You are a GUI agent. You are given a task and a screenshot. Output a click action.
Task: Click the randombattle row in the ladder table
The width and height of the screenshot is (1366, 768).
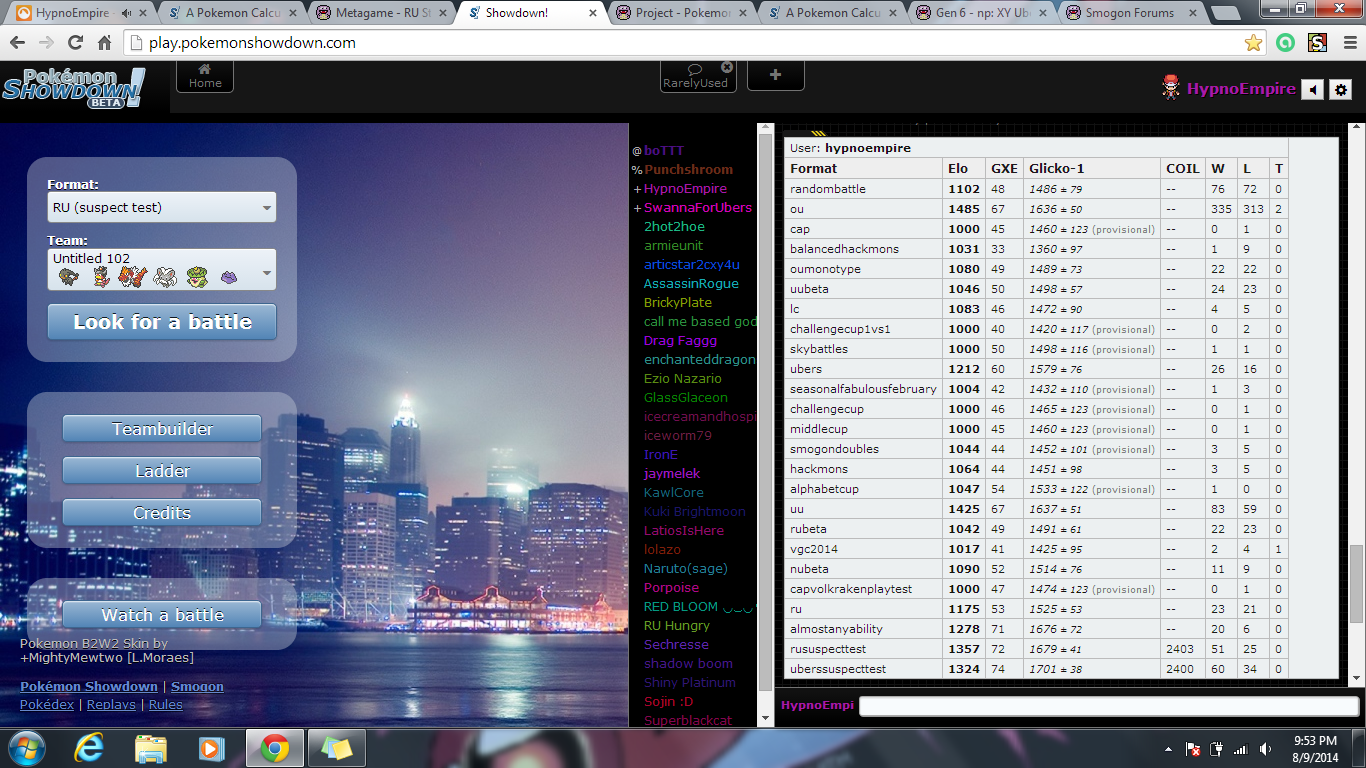pyautogui.click(x=1036, y=189)
